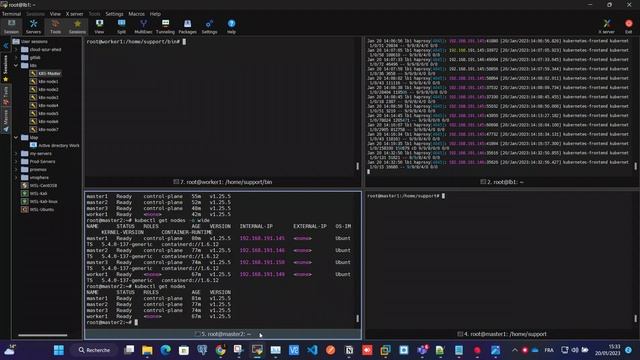
Task: Open the Tools toolbar icon
Action: click(56, 26)
